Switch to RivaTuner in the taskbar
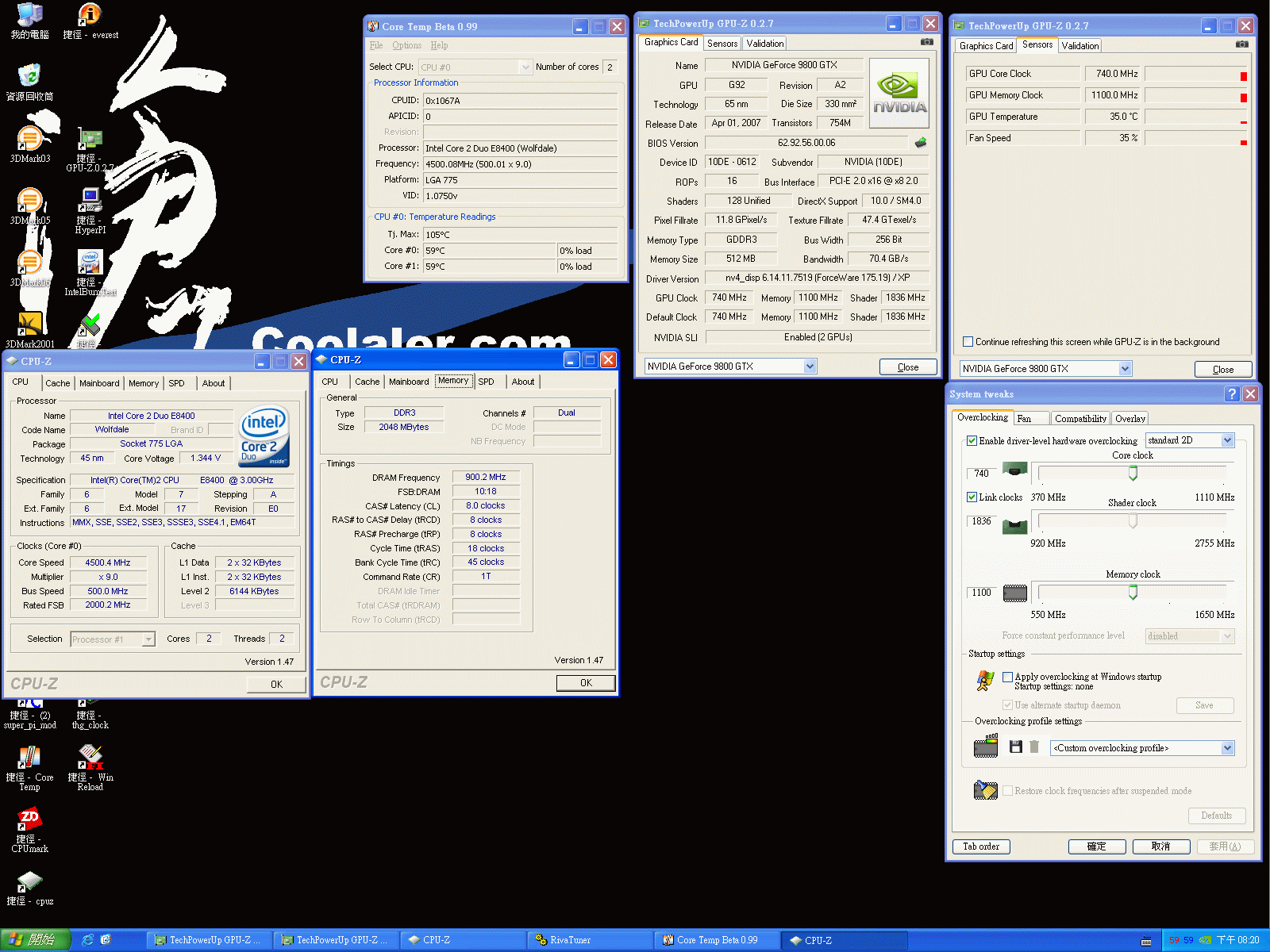Image resolution: width=1270 pixels, height=952 pixels. tap(591, 940)
